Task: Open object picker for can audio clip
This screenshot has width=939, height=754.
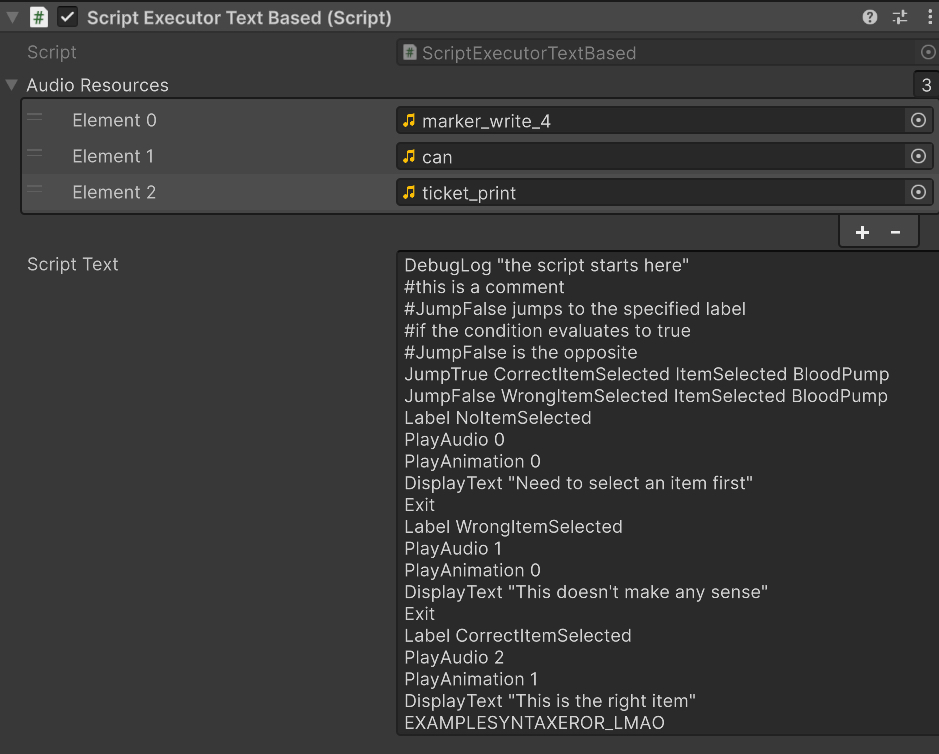Action: pos(917,157)
